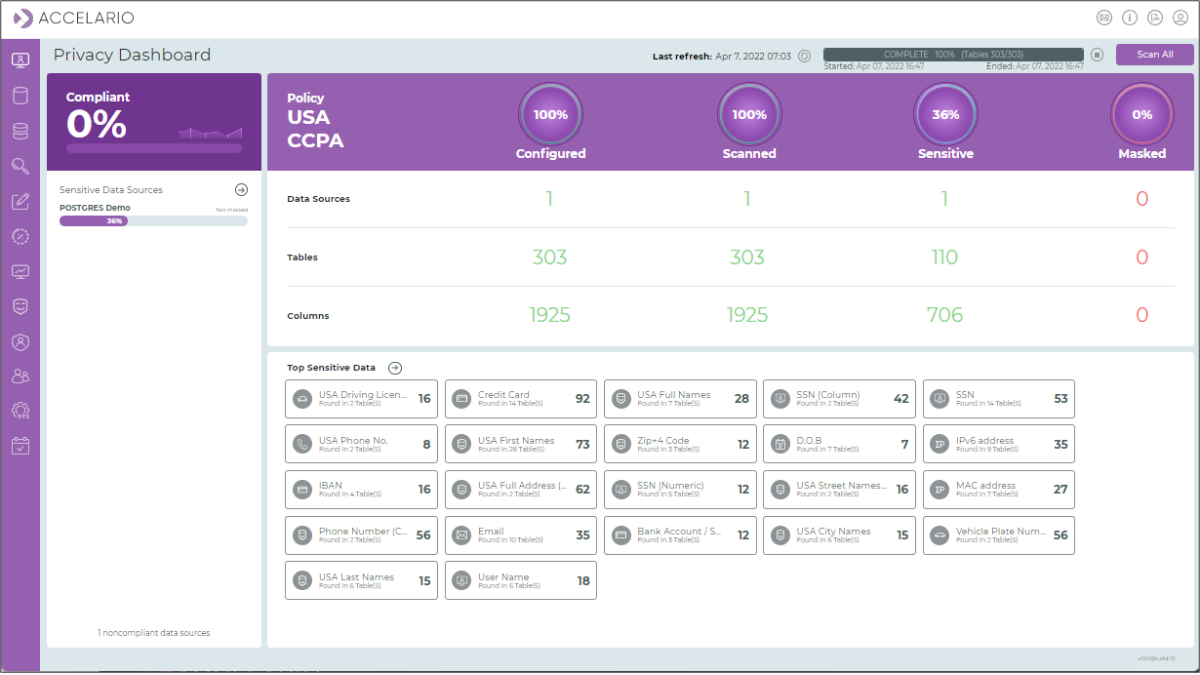1200x675 pixels.
Task: Expand Sensitive Data Sources with the arrow
Action: point(240,189)
